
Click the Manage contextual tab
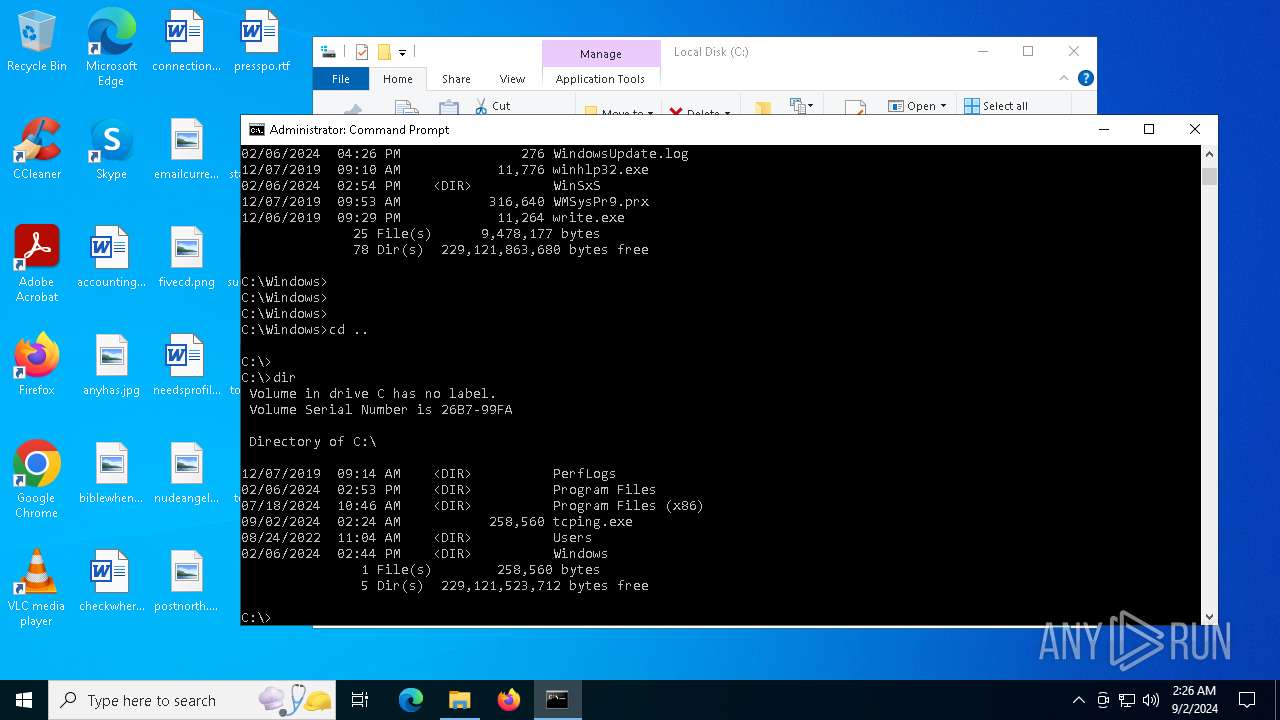tap(600, 54)
